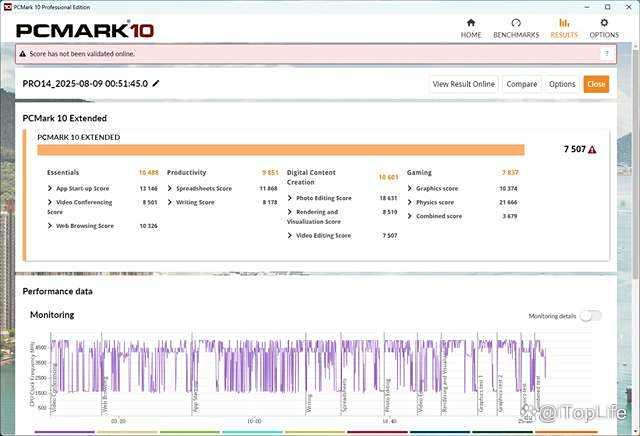This screenshot has height=436, width=640.
Task: Click the Compare button
Action: pyautogui.click(x=522, y=84)
